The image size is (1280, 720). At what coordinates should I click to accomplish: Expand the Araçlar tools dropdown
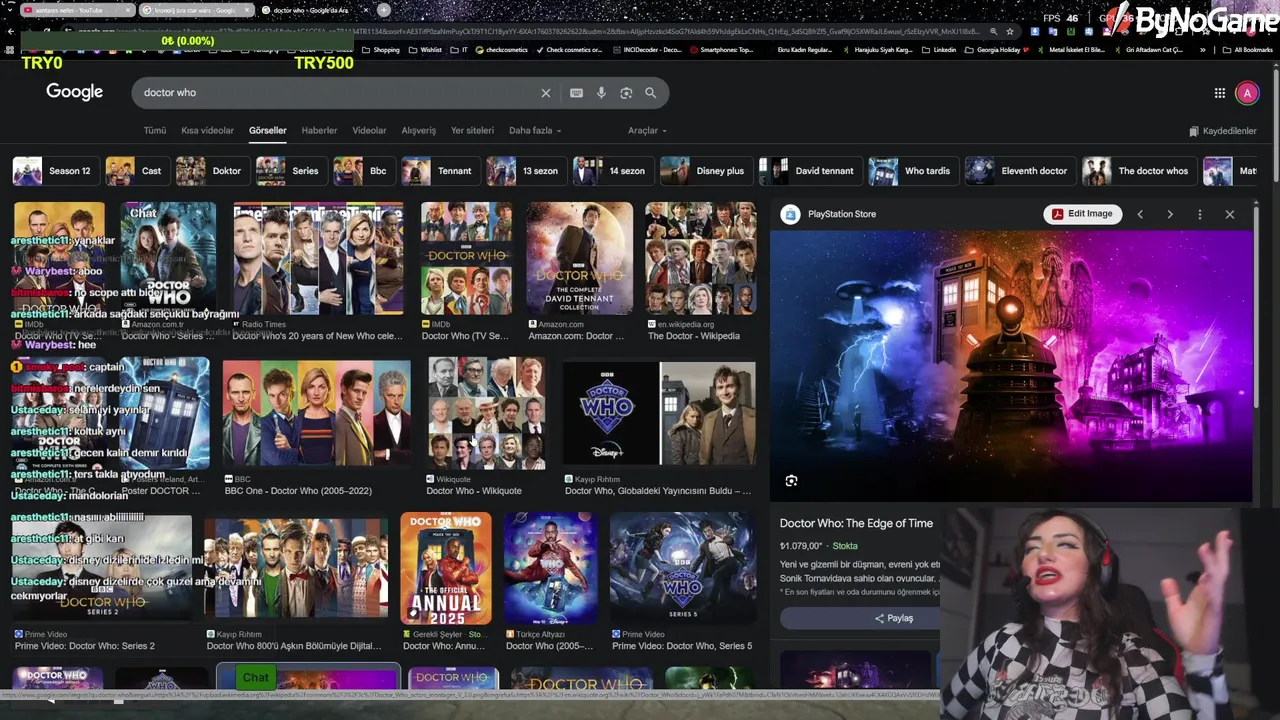pyautogui.click(x=647, y=130)
